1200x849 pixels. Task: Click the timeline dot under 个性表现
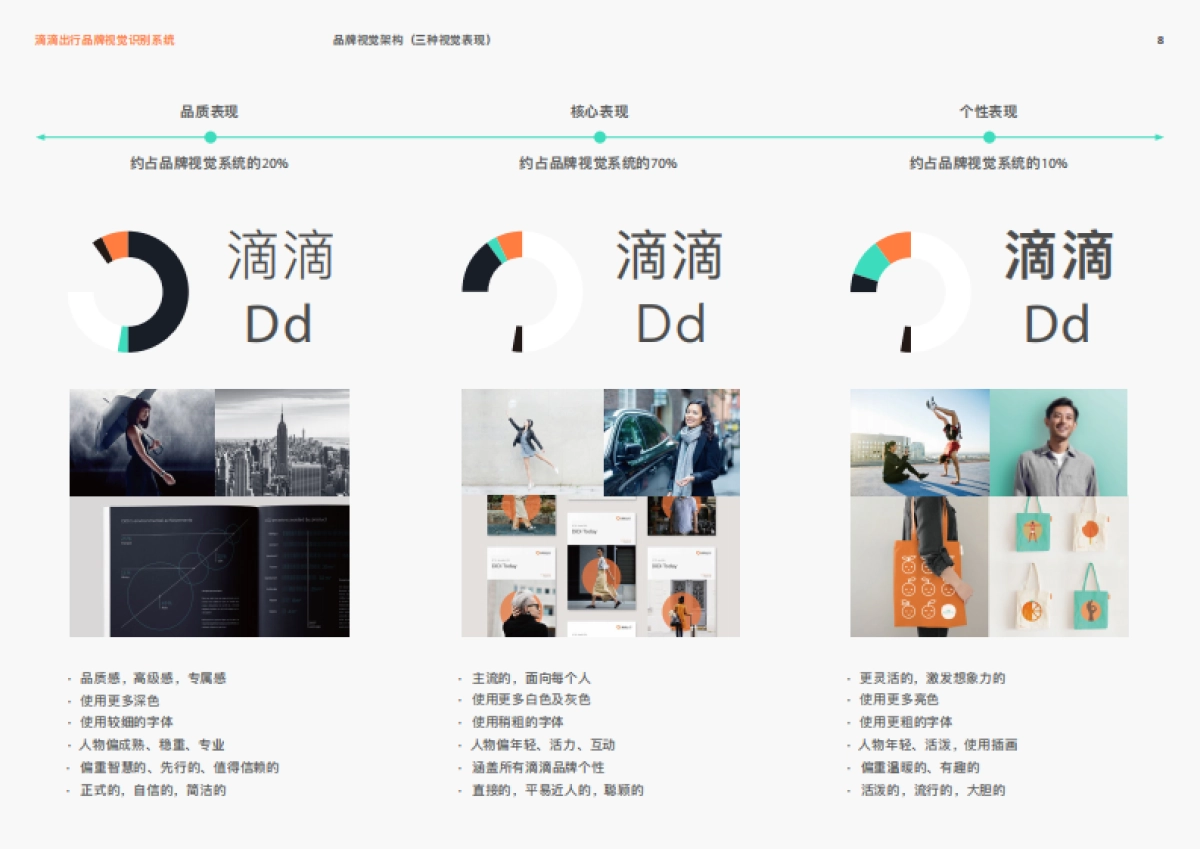click(989, 137)
